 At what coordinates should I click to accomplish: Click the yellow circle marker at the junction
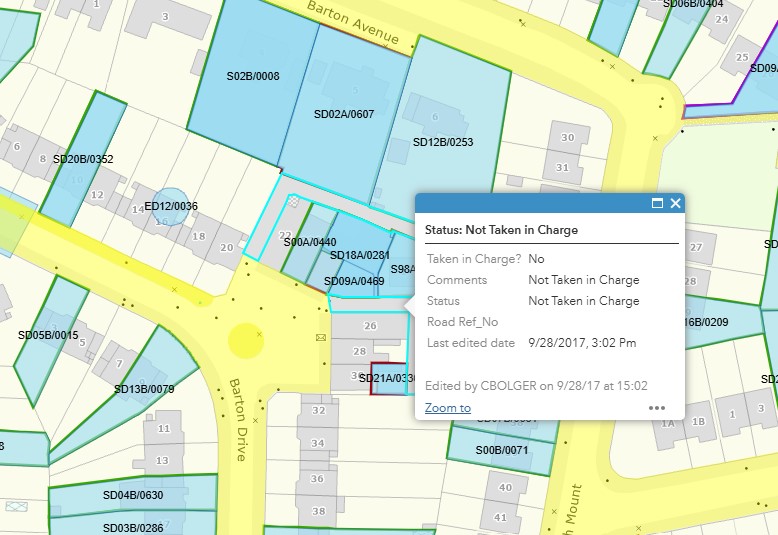(x=244, y=340)
